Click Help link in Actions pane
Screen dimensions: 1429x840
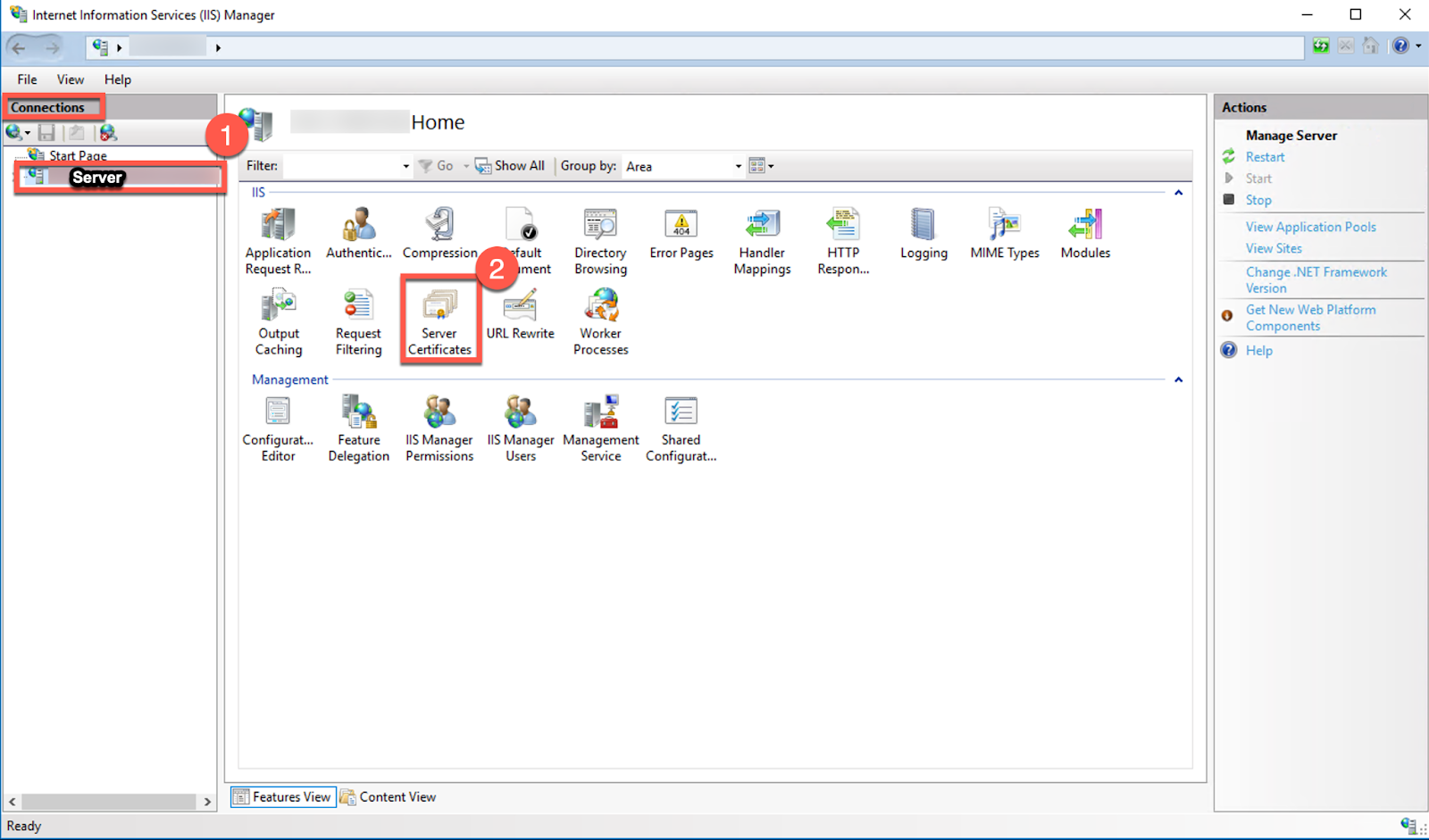coord(1258,351)
